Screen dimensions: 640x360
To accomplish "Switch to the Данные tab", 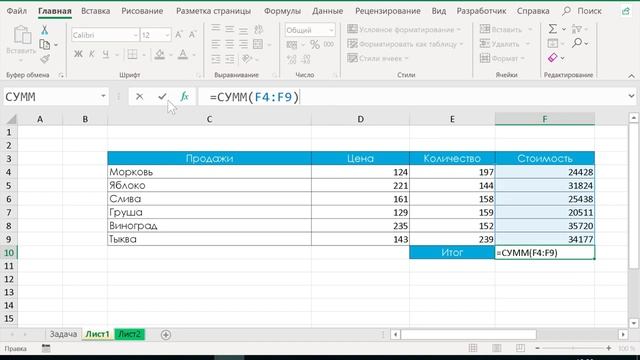I will (x=327, y=11).
